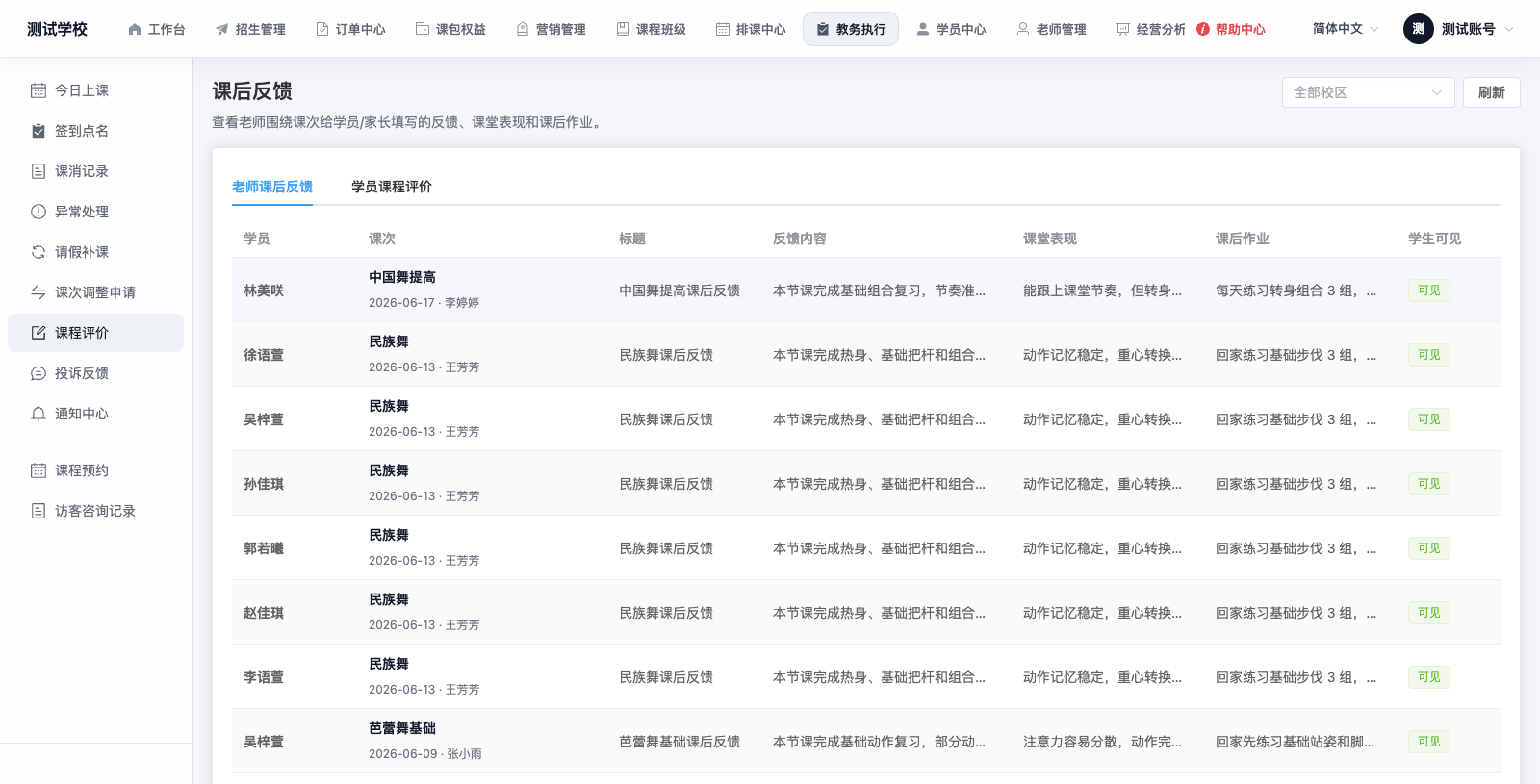Open the 订单中心 menu

tap(350, 30)
